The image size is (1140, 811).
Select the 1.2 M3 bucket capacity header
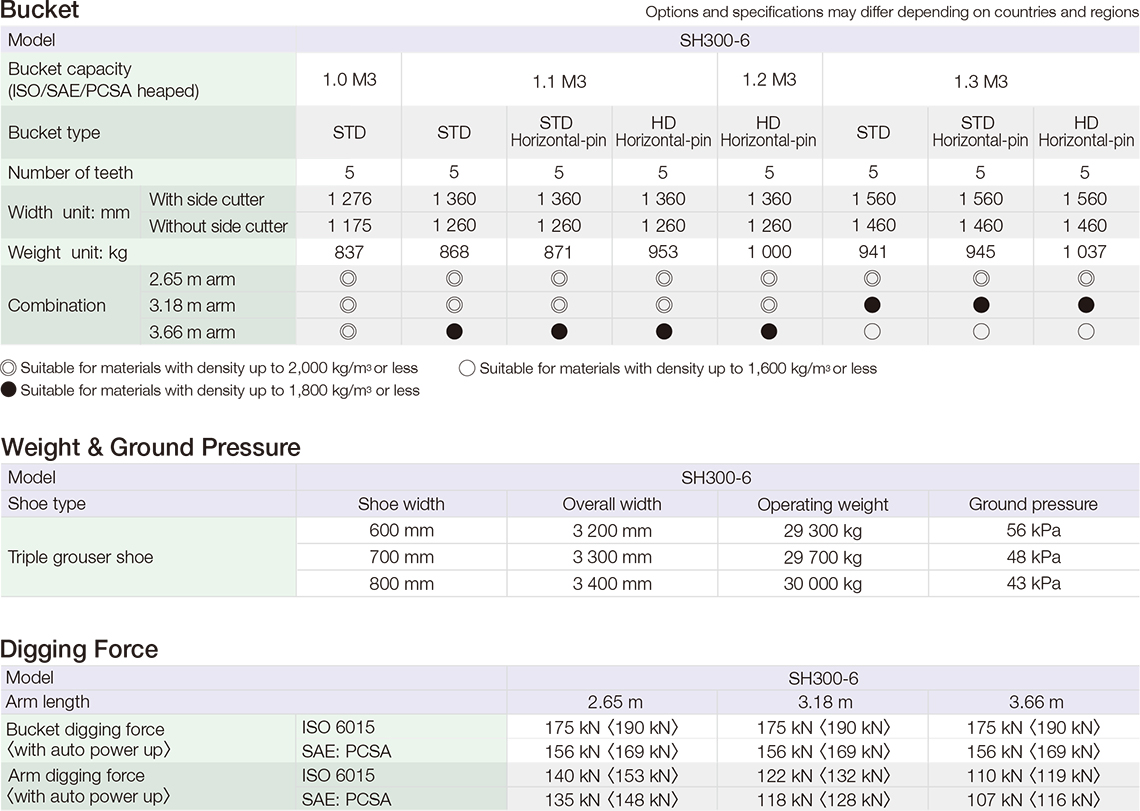coord(769,80)
